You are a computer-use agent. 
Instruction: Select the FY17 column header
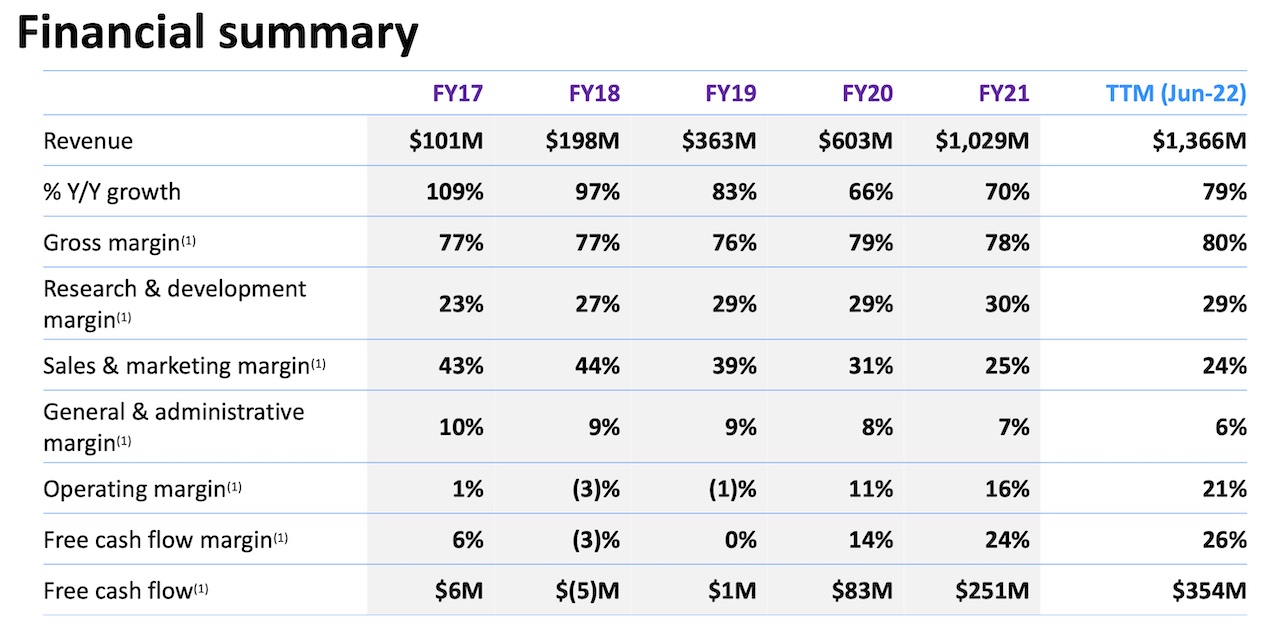tap(457, 94)
